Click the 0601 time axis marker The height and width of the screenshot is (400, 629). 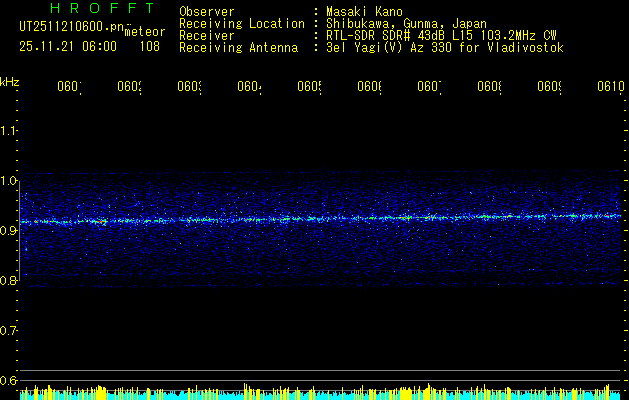tap(69, 86)
